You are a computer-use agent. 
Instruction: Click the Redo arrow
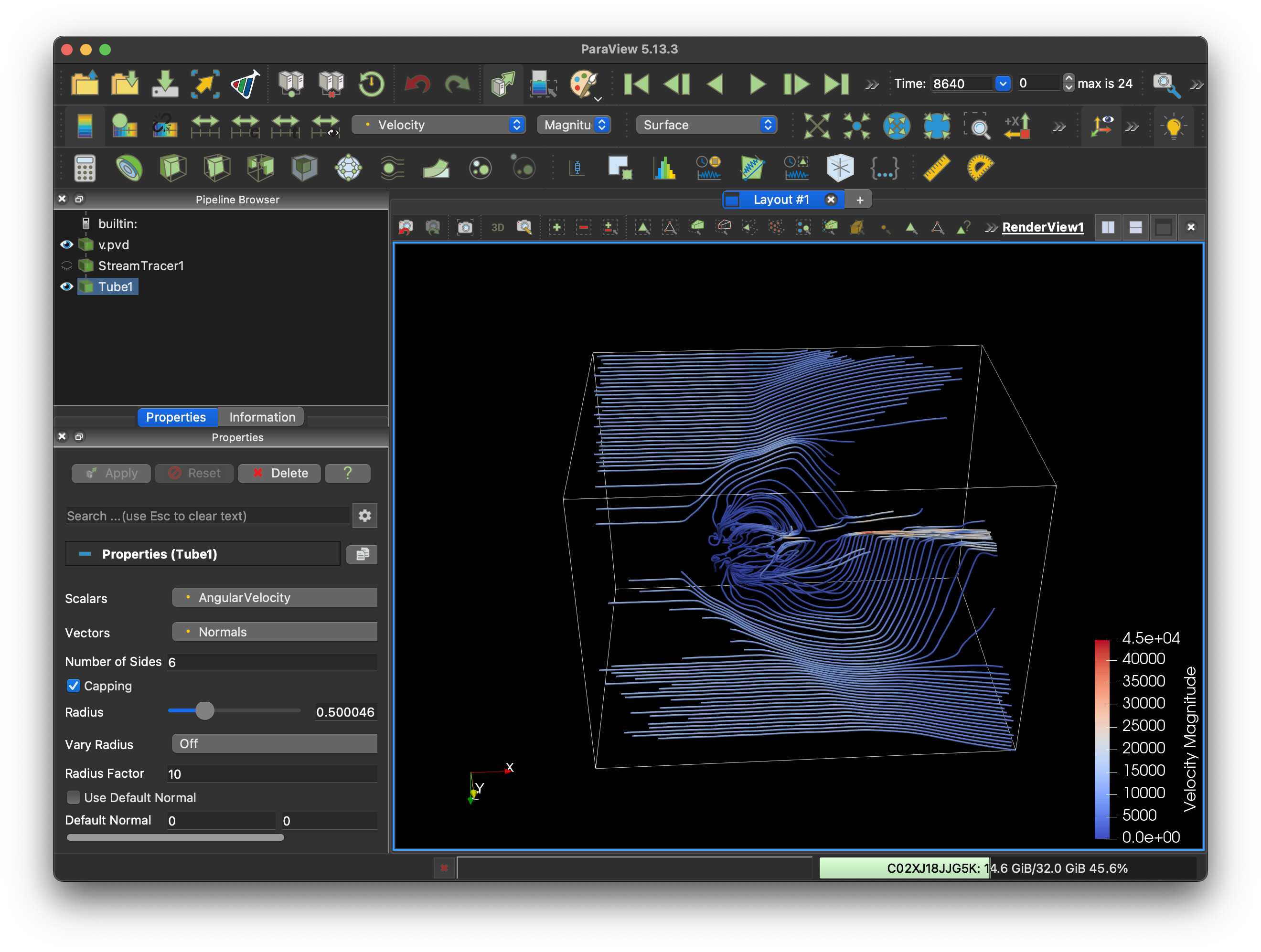[x=457, y=85]
